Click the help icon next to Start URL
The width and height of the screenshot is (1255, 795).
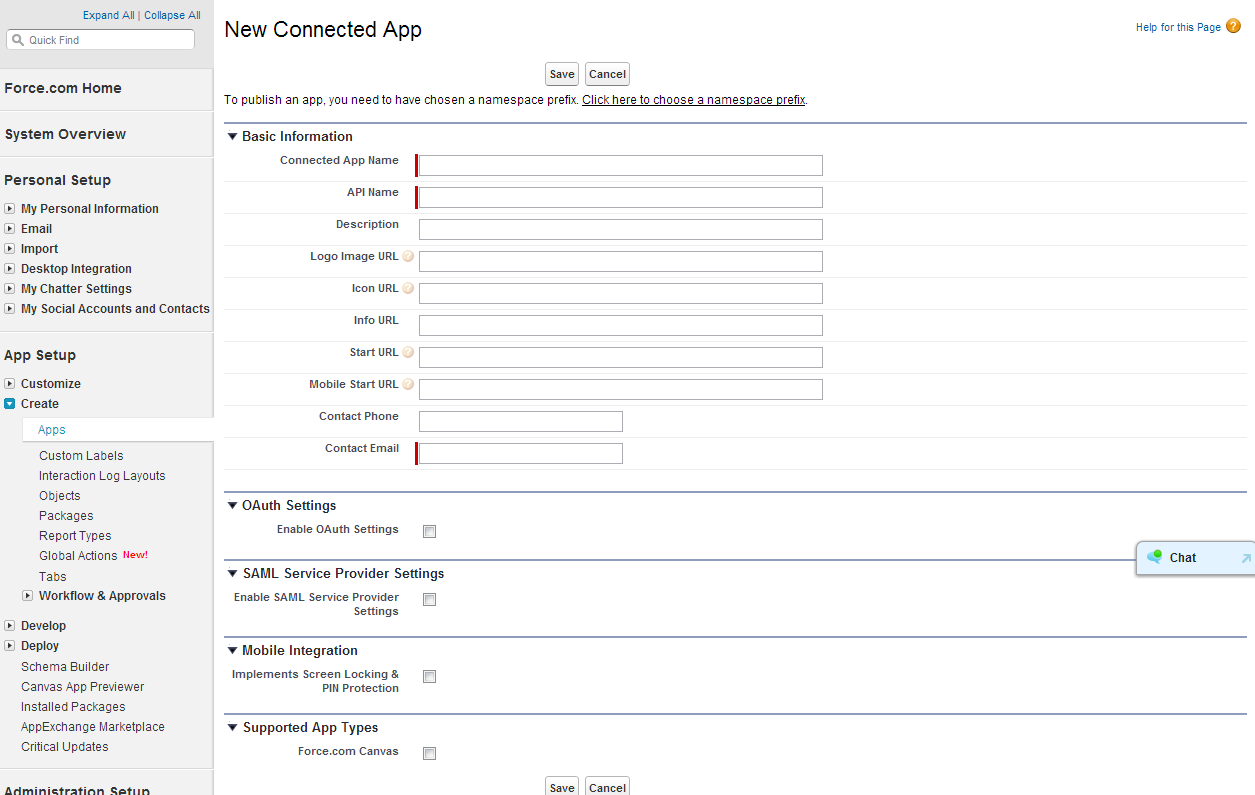click(408, 353)
